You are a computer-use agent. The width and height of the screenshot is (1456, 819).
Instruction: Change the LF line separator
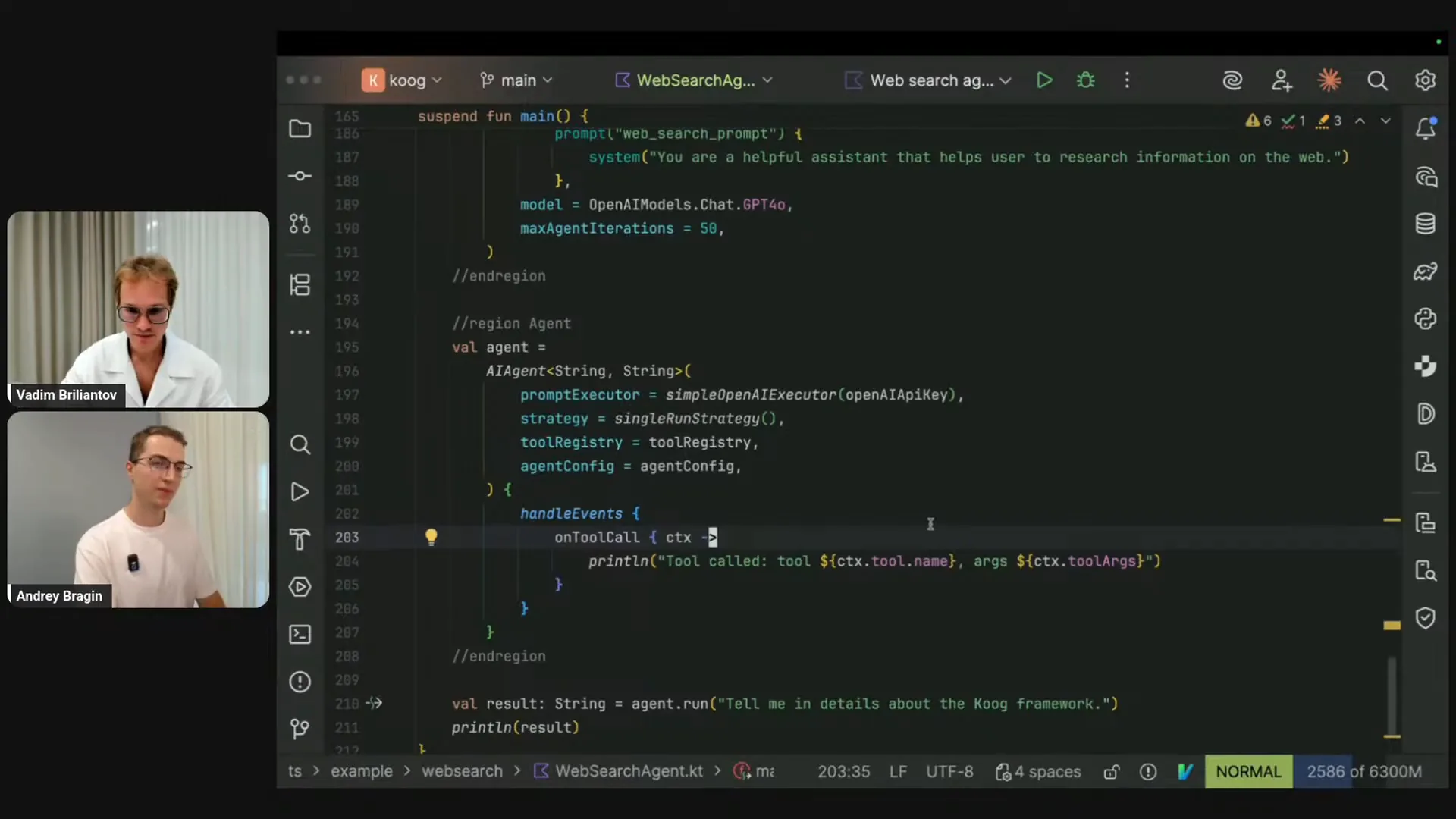tap(898, 772)
